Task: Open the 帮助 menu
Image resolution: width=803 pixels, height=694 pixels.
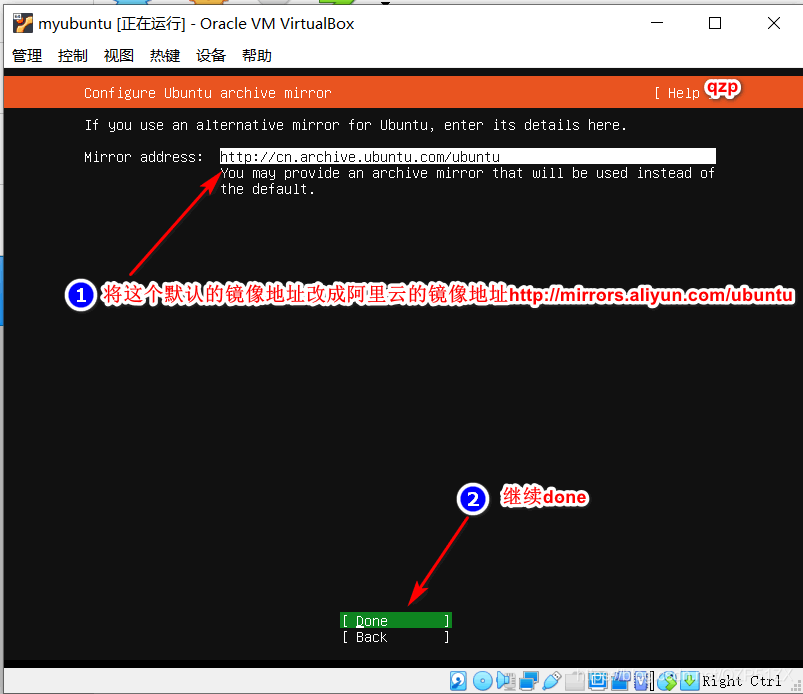Action: [257, 55]
